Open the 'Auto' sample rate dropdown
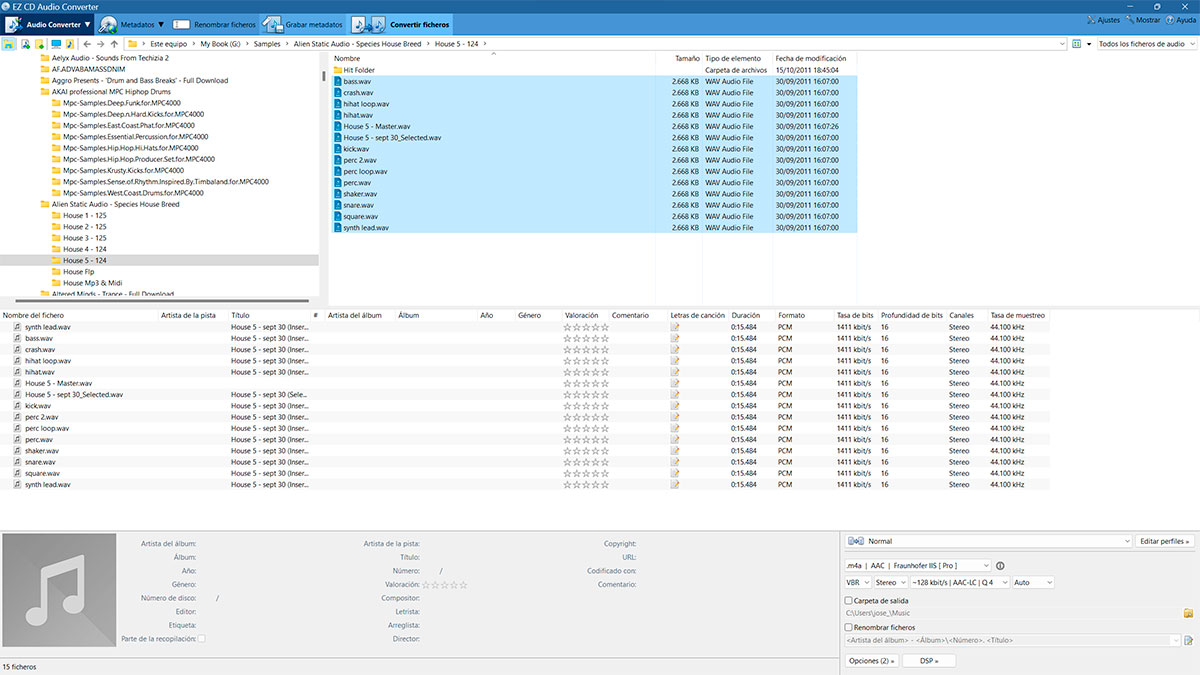This screenshot has width=1200, height=675. pos(1033,582)
